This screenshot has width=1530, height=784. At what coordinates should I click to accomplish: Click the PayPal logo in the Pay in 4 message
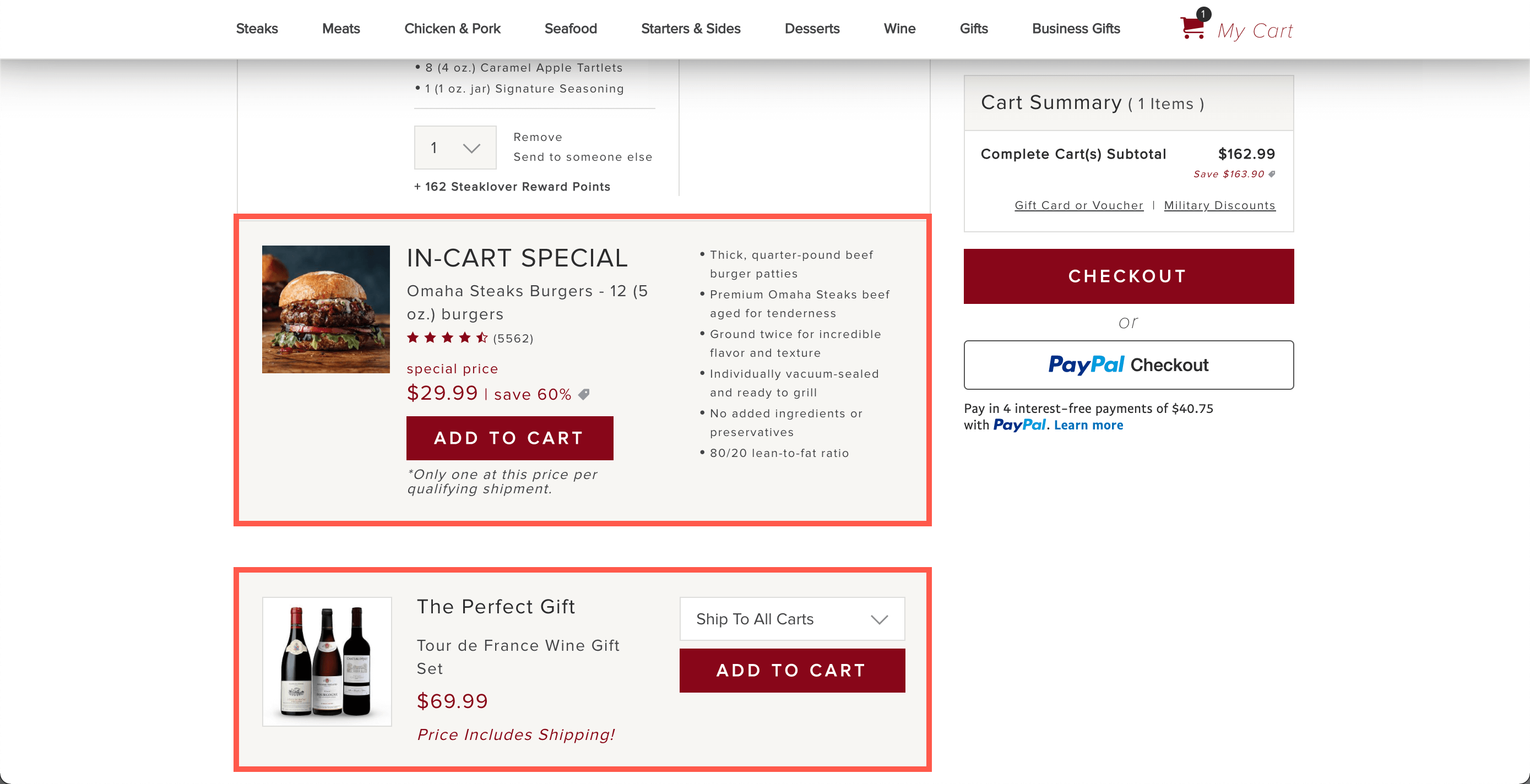[x=1019, y=425]
